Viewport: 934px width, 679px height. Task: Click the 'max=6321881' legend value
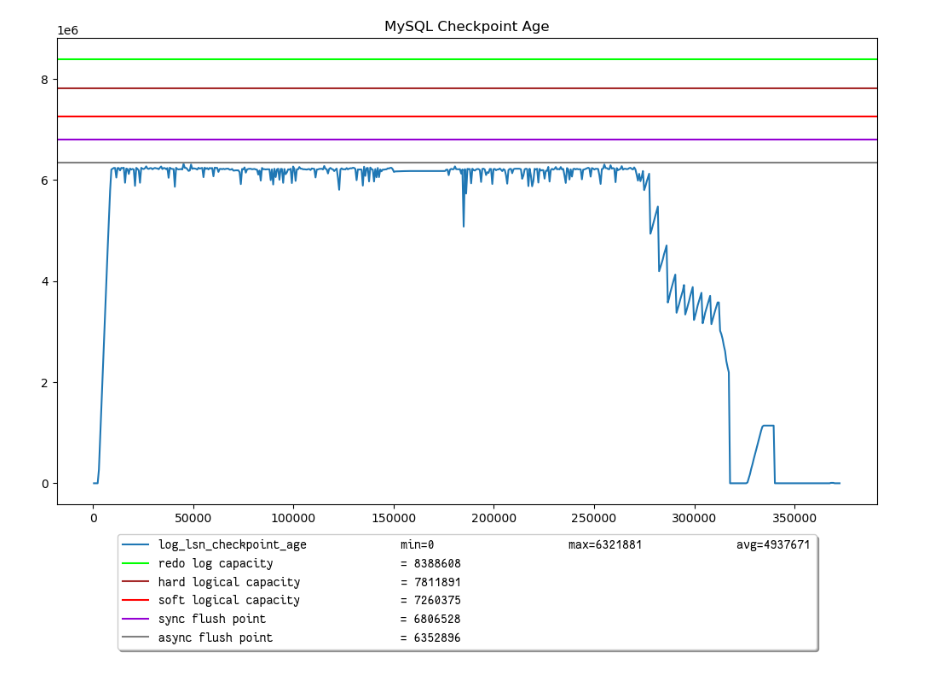605,544
